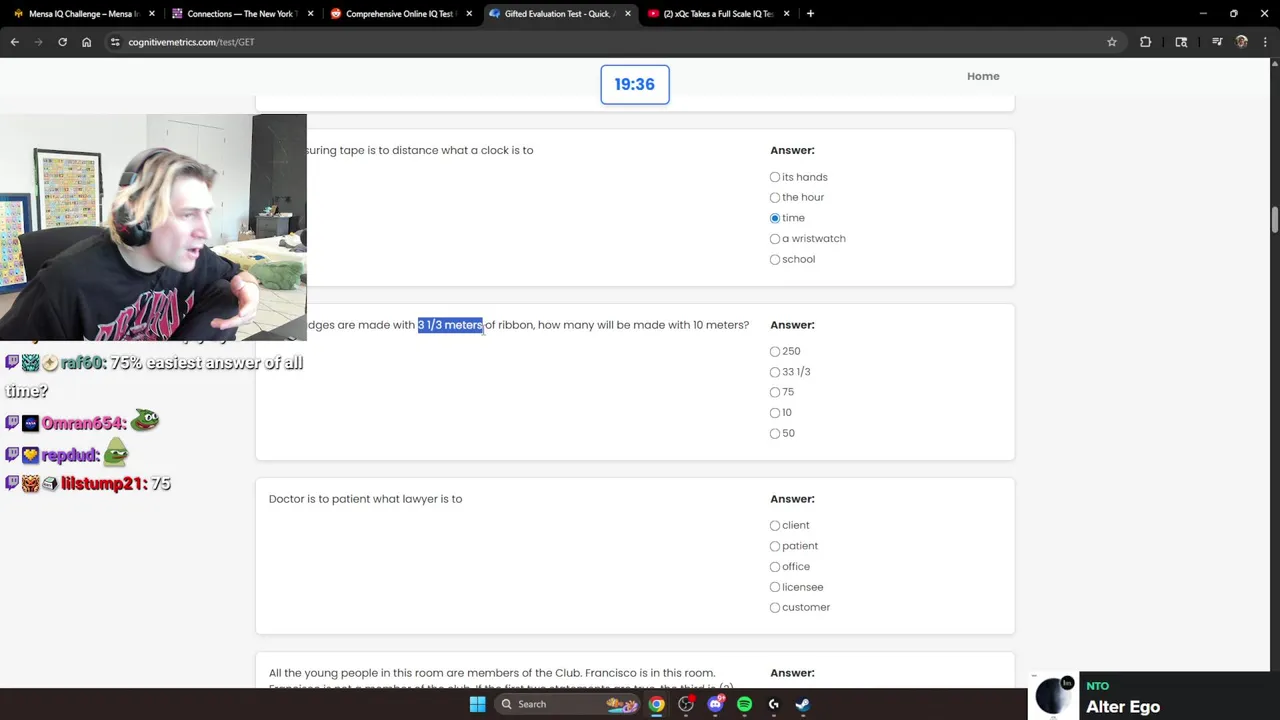
Task: Select 'licensee' for the lawyer question
Action: [775, 587]
